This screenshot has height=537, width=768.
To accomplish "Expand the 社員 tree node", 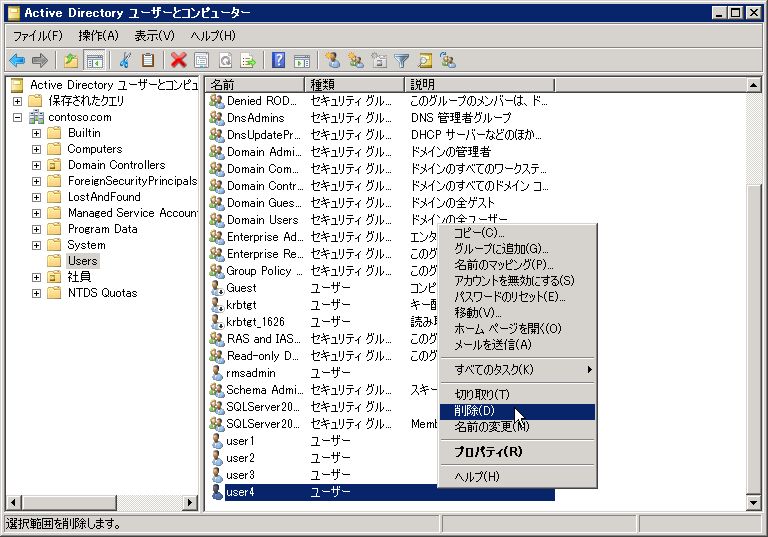I will 36,277.
